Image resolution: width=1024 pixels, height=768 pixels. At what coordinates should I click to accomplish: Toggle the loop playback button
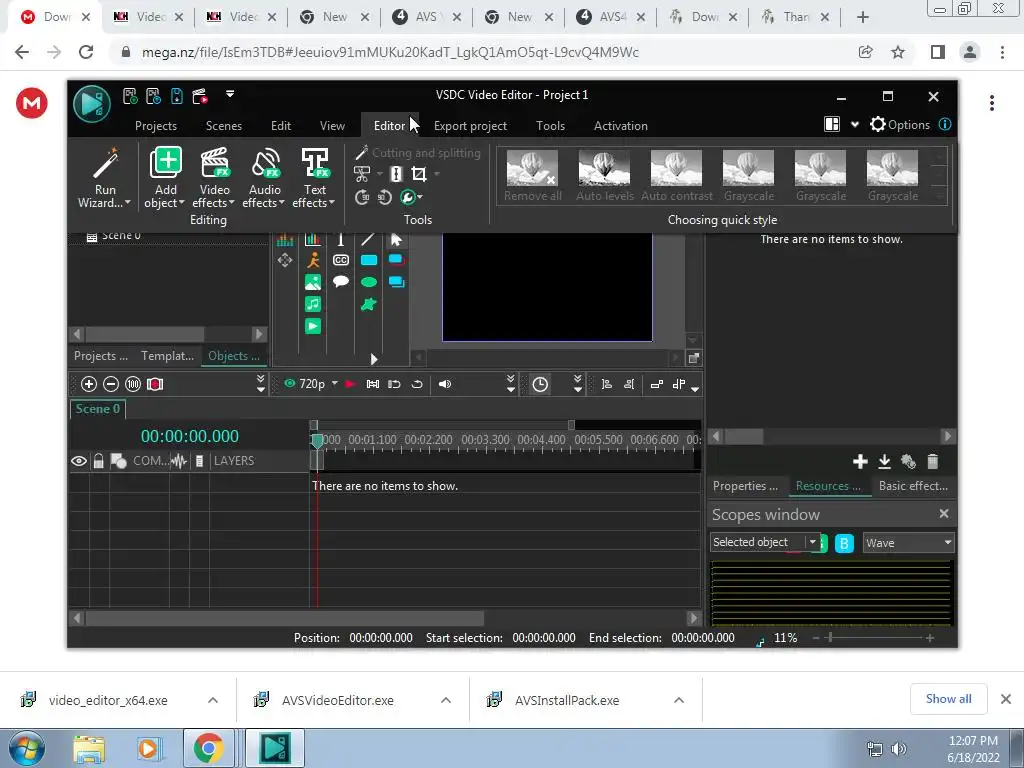click(x=417, y=384)
